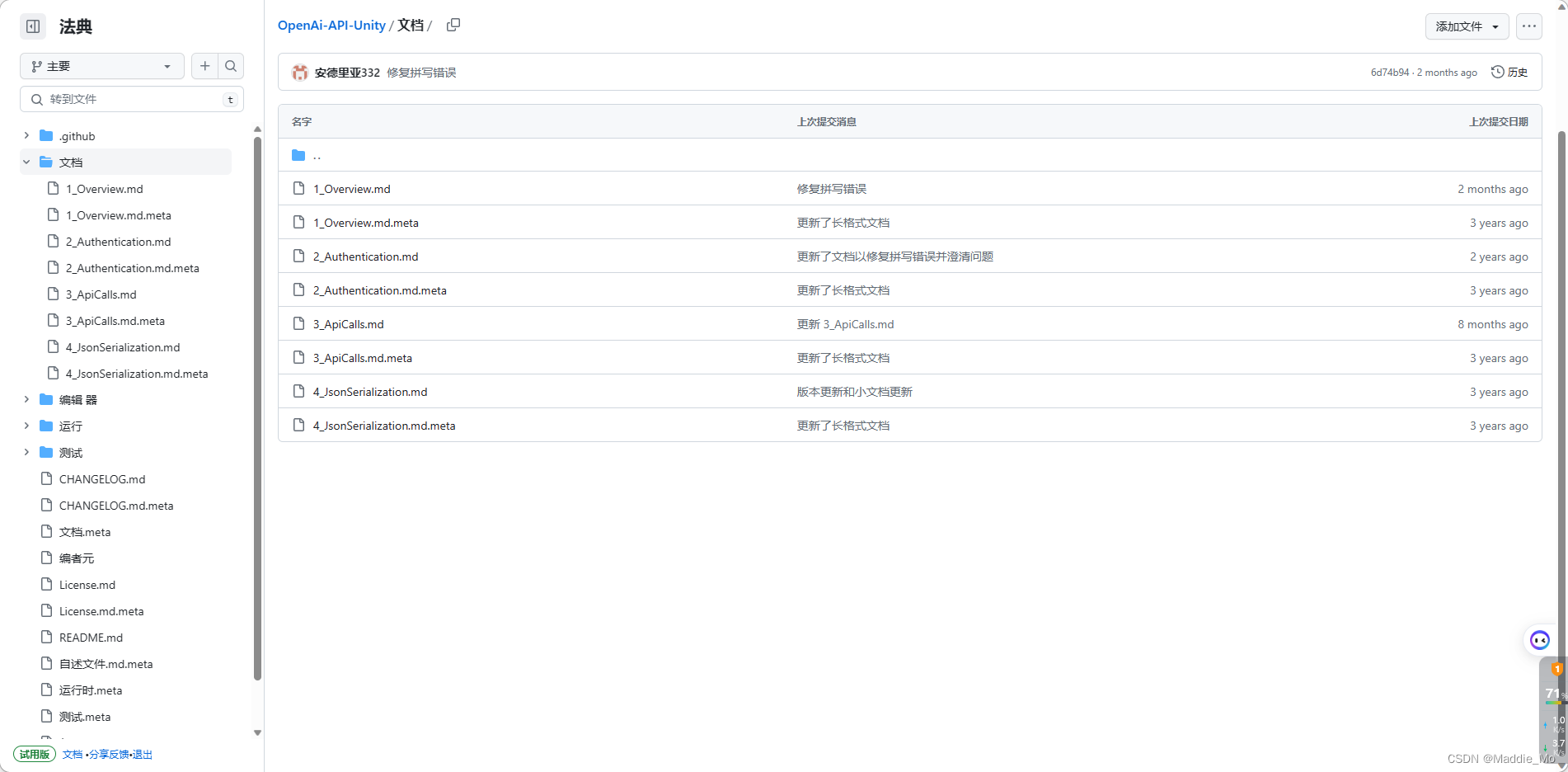Screen dimensions: 1568x772
Task: Click the 上次提交消息 column header
Action: pyautogui.click(x=827, y=121)
